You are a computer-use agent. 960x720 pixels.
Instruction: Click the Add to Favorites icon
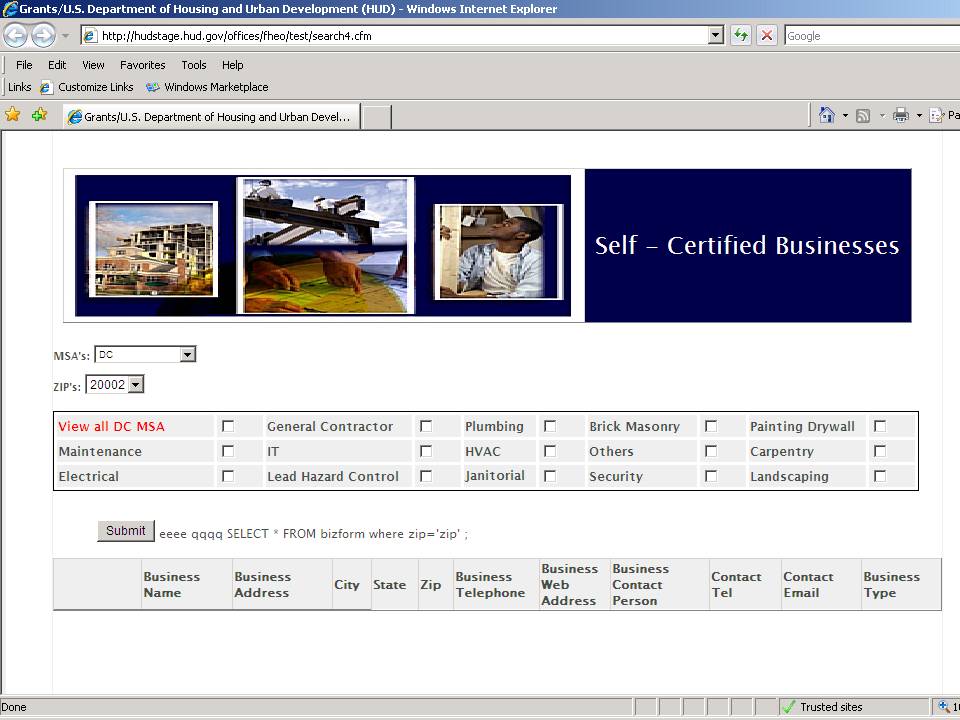(x=39, y=115)
